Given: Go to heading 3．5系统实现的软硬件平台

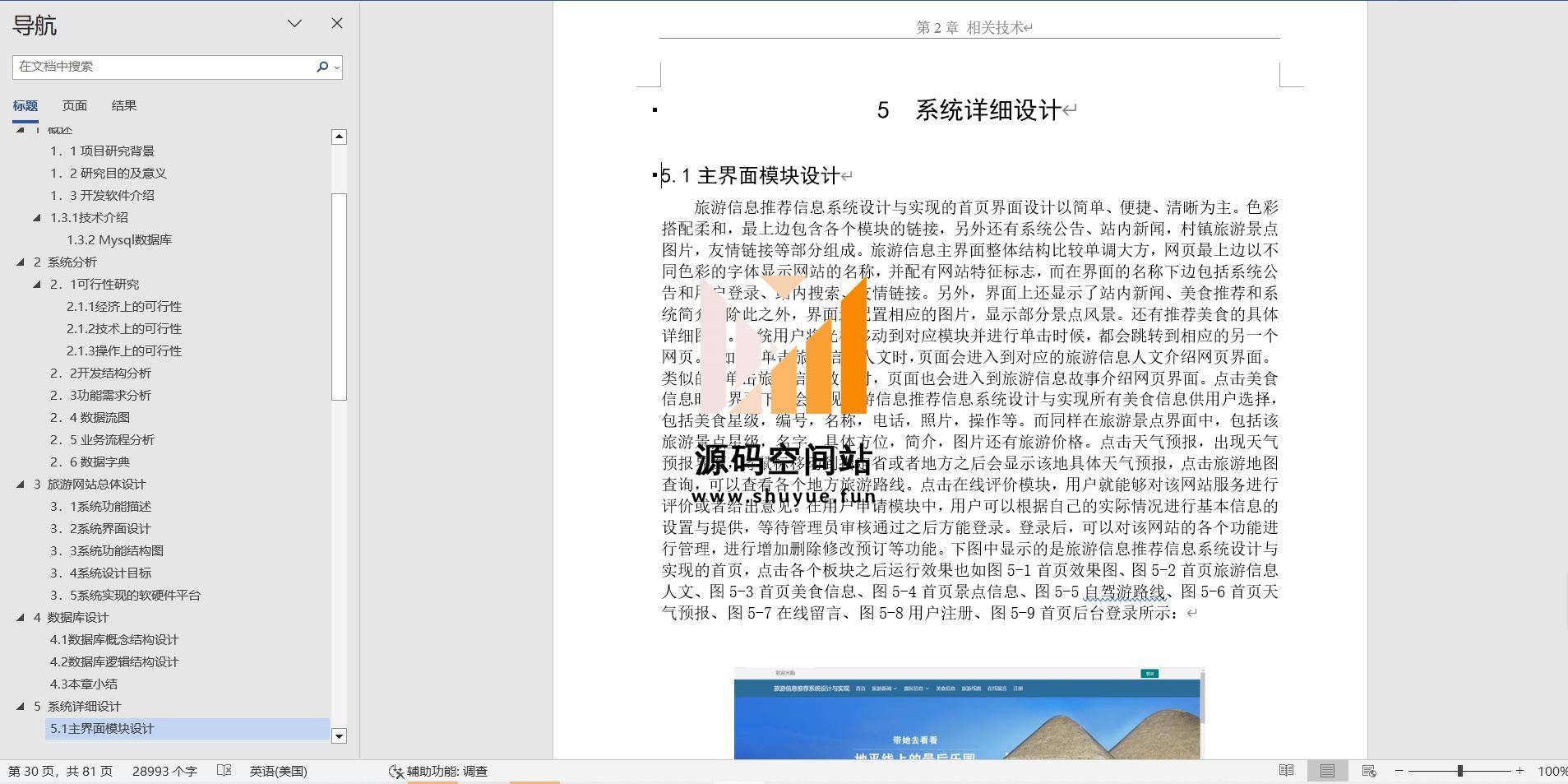Looking at the screenshot, I should (x=125, y=595).
